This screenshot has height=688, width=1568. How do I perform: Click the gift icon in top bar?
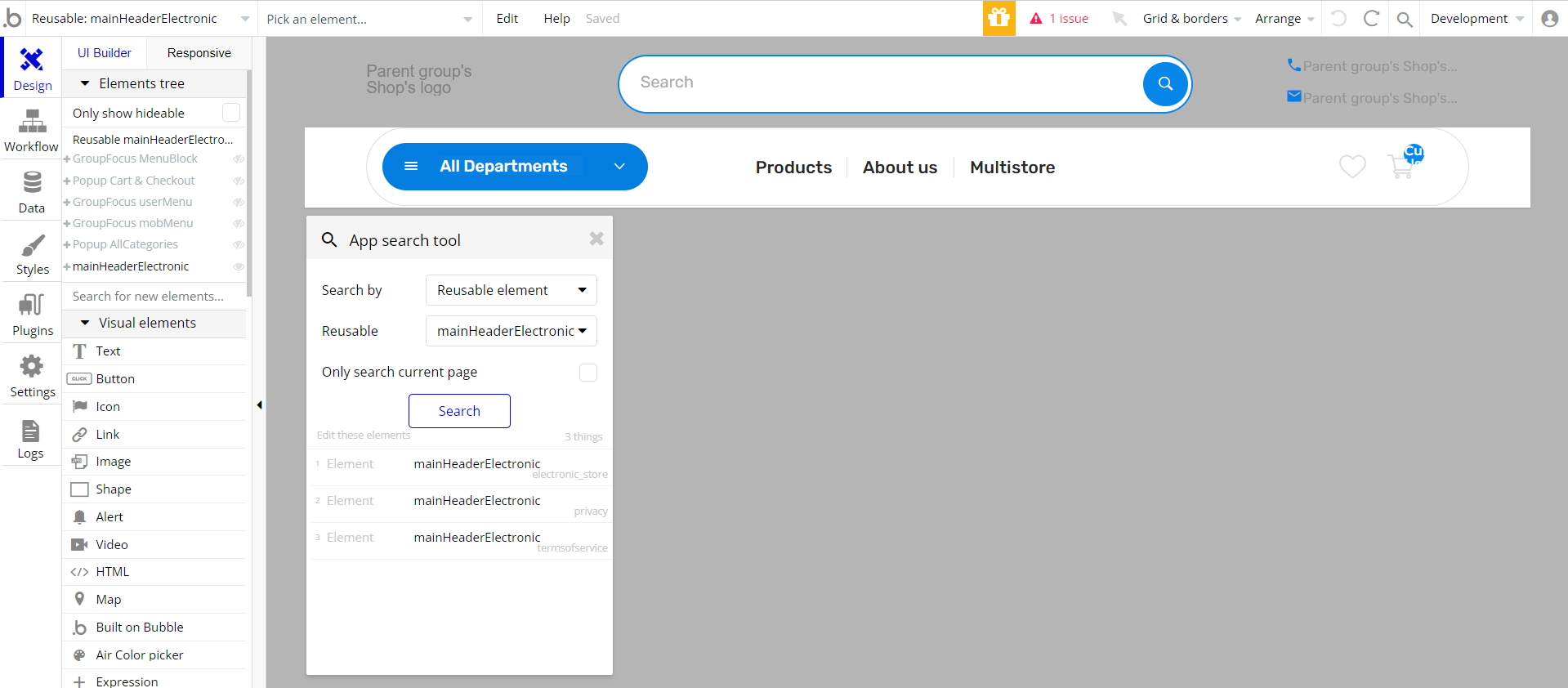coord(998,18)
